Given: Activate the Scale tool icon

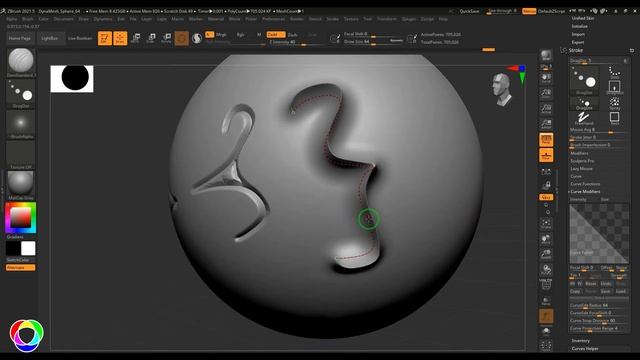Looking at the screenshot, I should 151,38.
